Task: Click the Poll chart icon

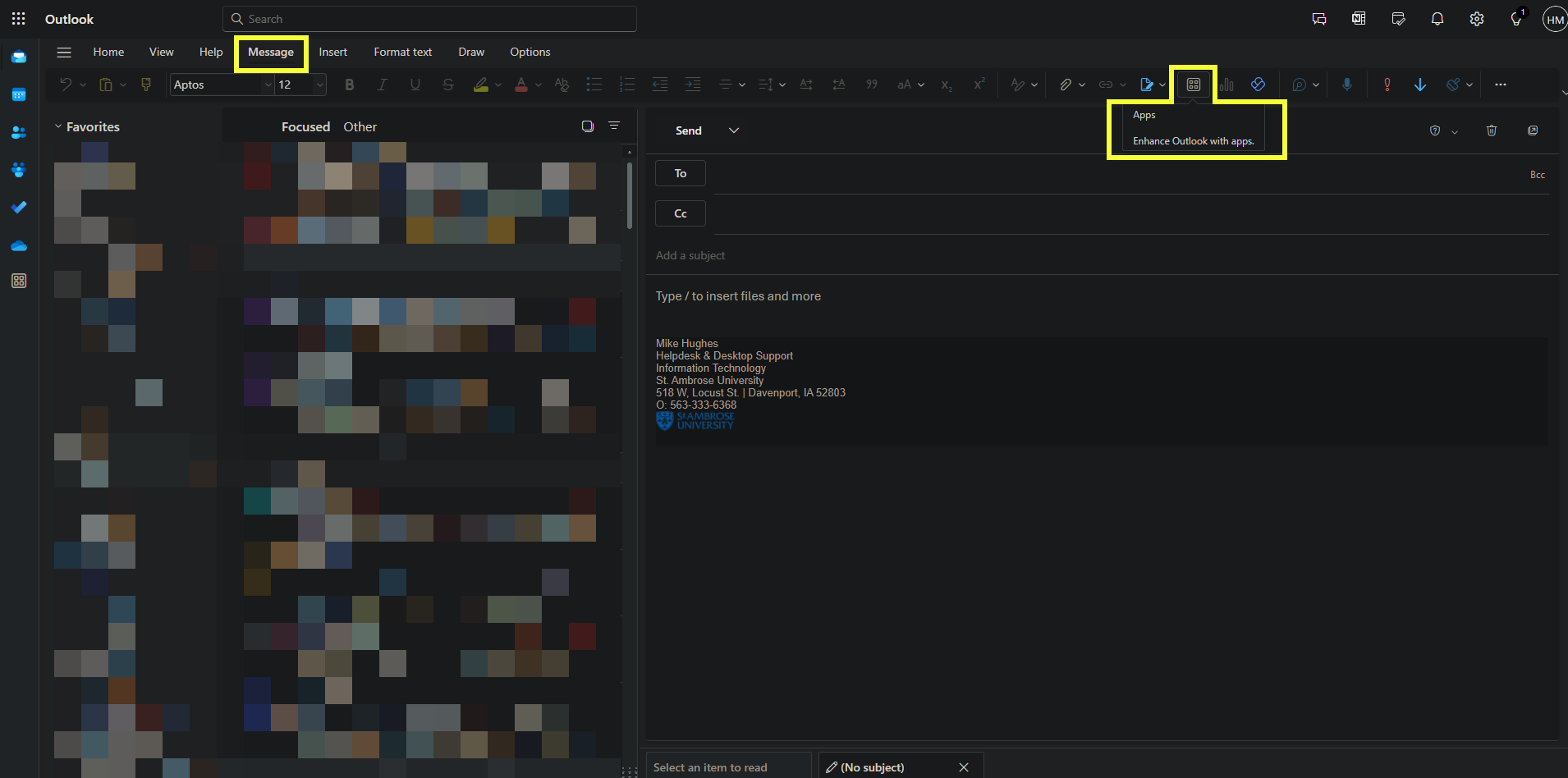Action: click(1226, 85)
